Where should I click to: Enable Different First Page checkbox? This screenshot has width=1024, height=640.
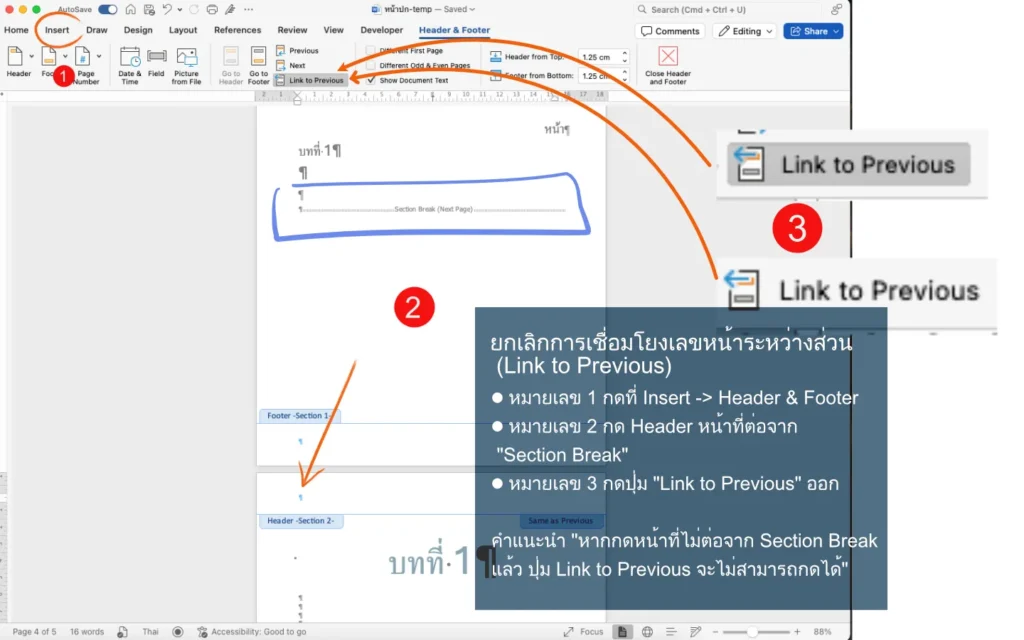click(x=371, y=50)
